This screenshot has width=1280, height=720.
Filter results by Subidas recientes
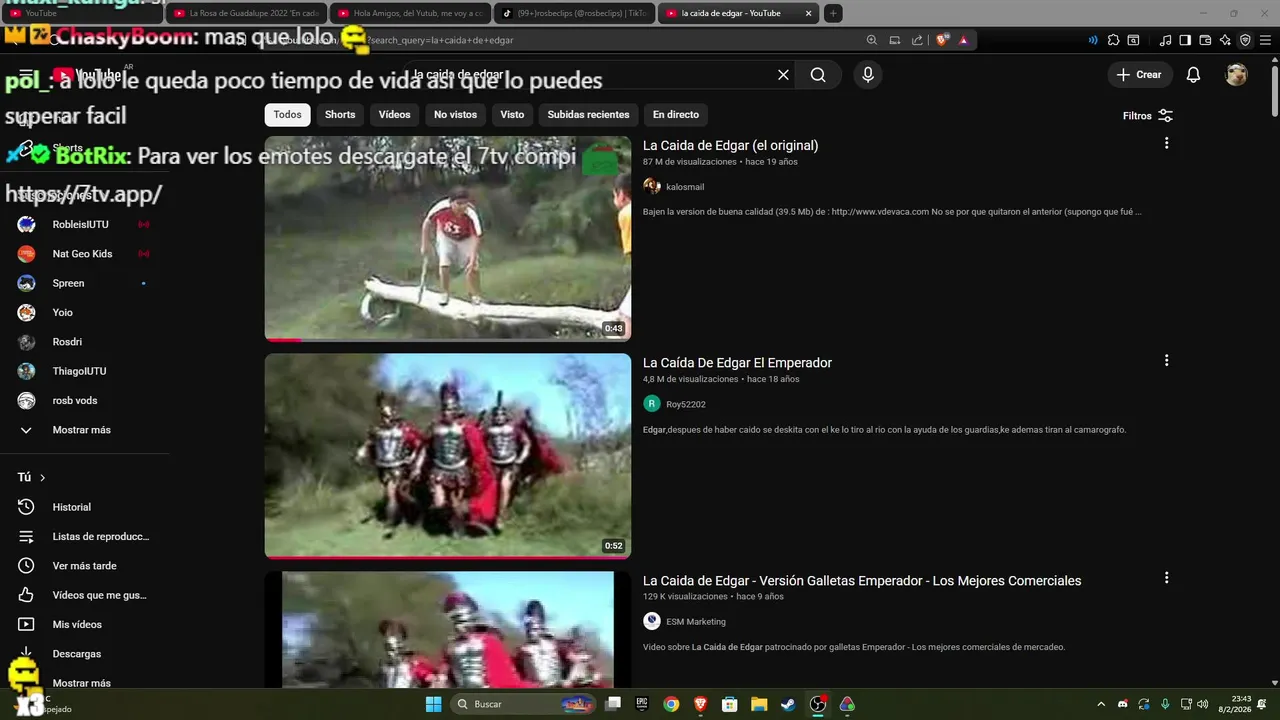tap(588, 114)
